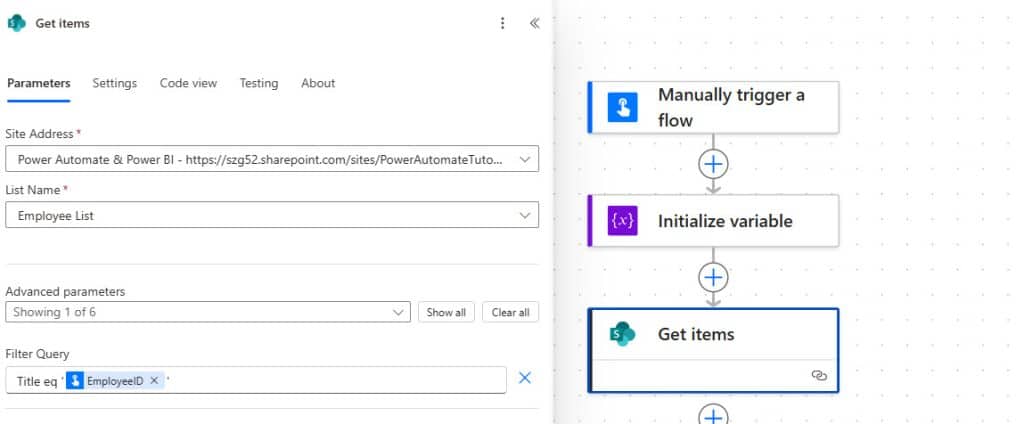Open the Code view tab

click(x=188, y=83)
